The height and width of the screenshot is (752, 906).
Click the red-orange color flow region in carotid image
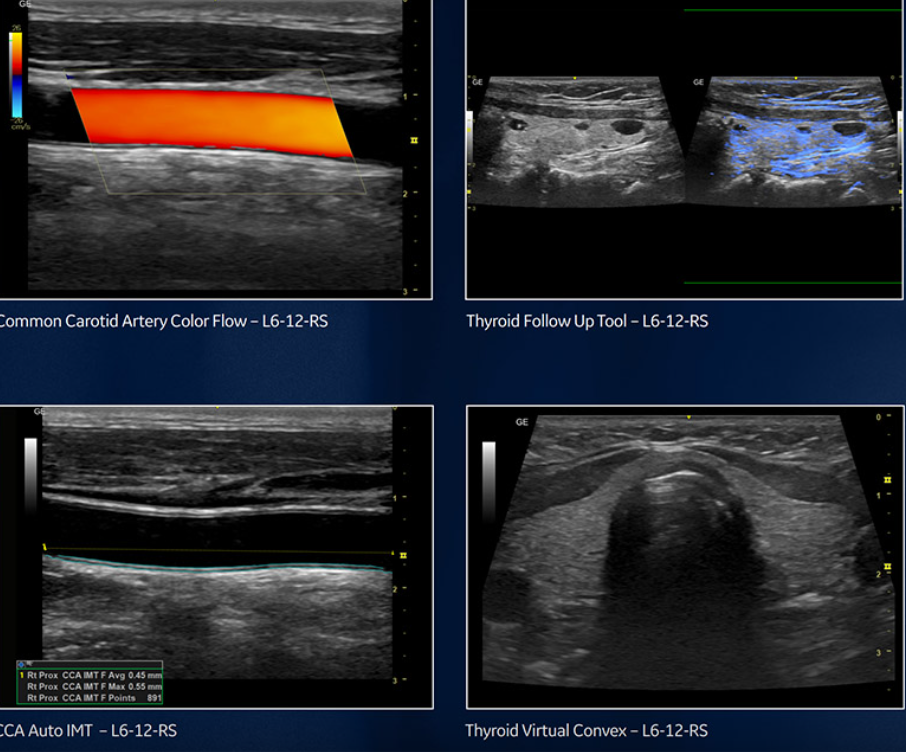[210, 122]
